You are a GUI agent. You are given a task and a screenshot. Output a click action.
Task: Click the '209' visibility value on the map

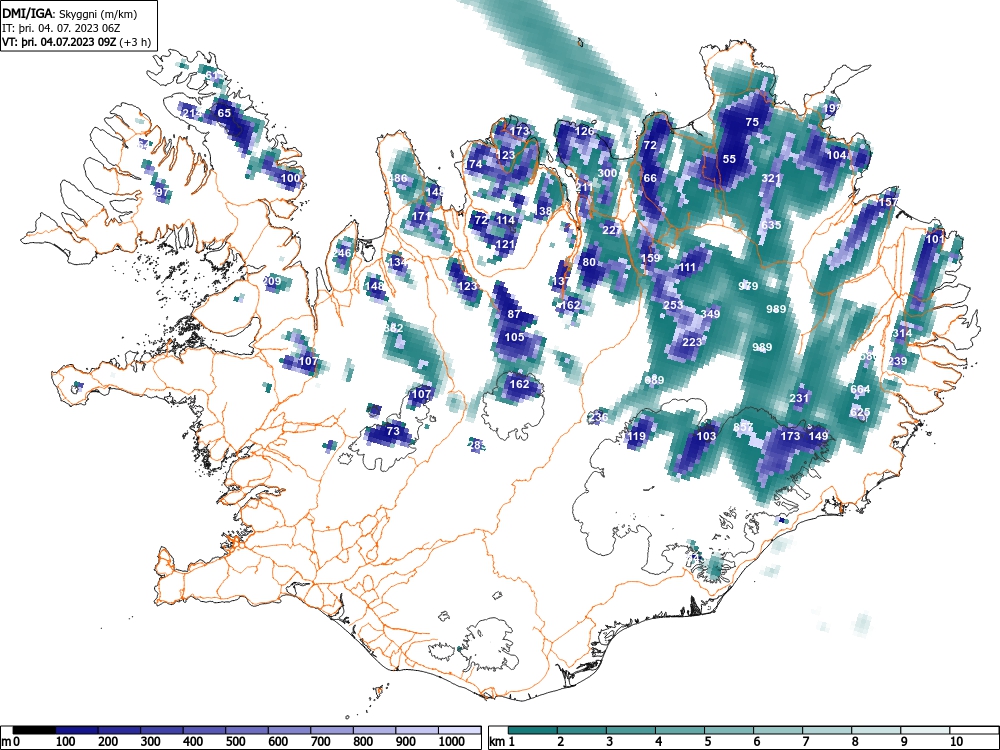coord(272,281)
